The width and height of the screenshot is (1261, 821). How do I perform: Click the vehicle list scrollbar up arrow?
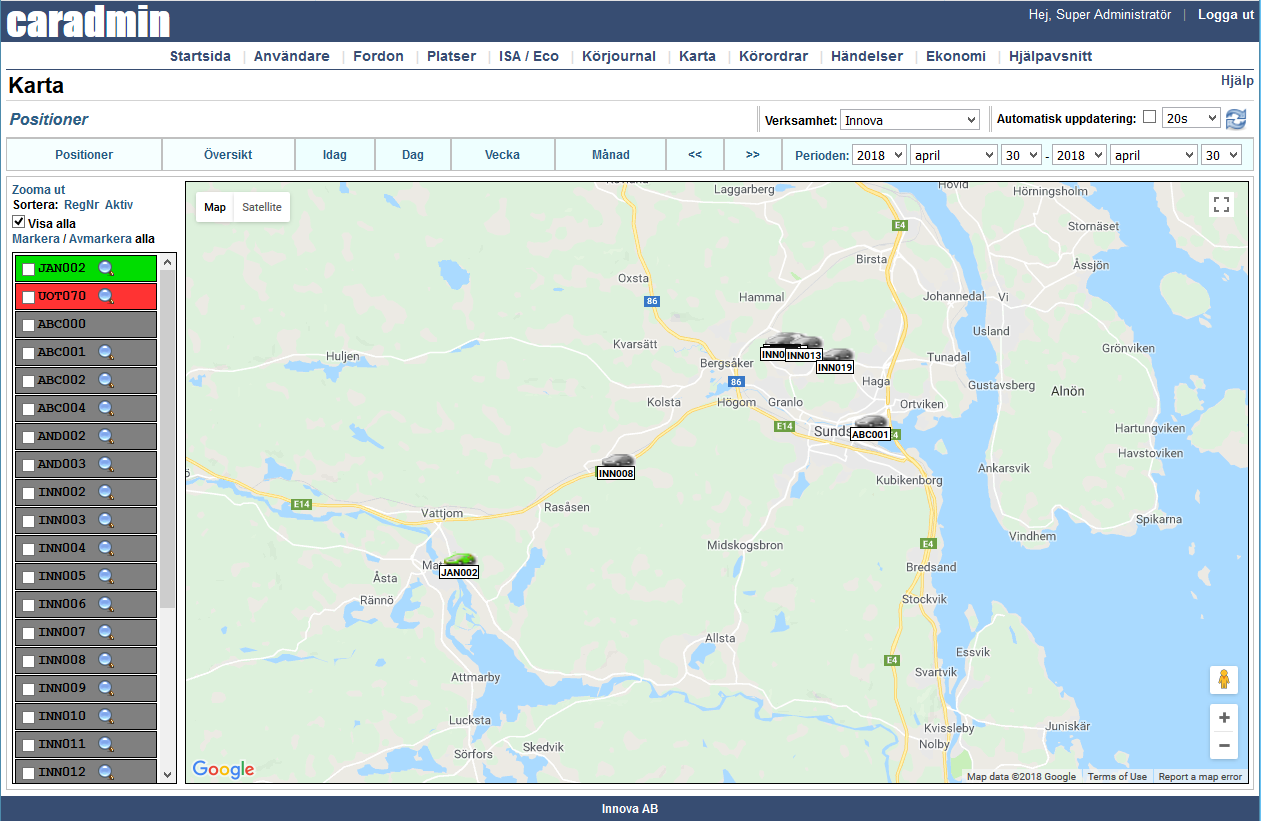tap(168, 263)
